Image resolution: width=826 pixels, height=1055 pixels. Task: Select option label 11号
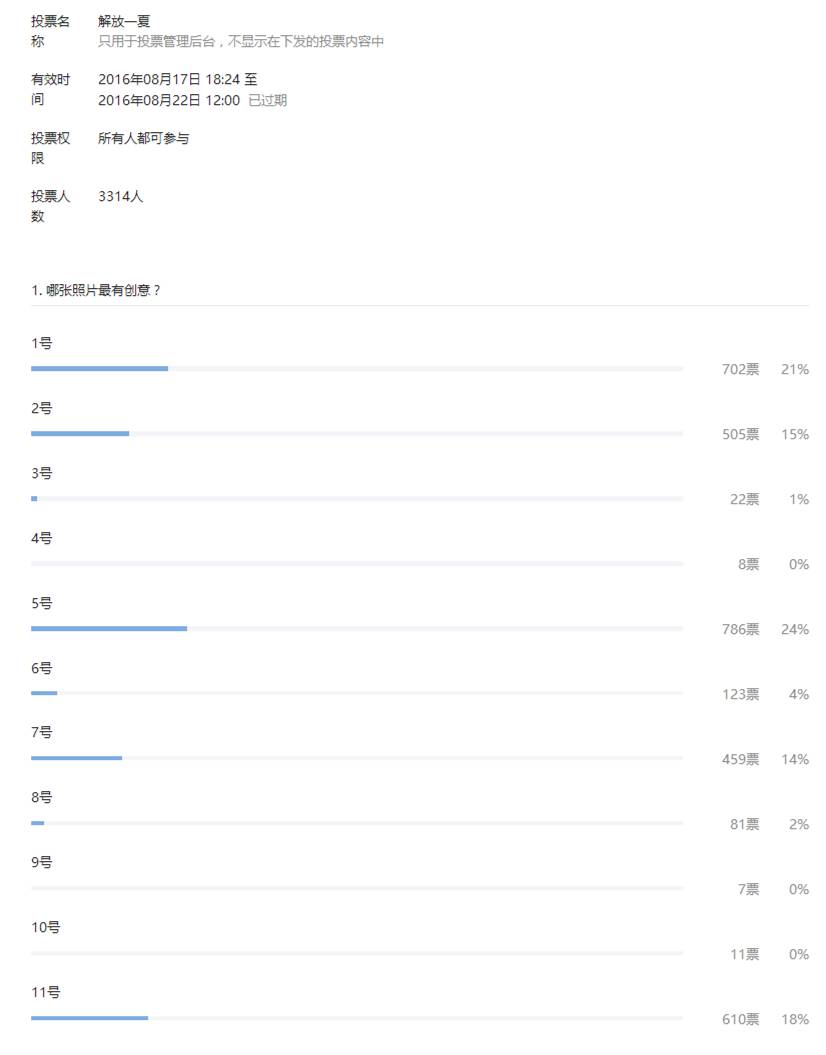pyautogui.click(x=42, y=992)
